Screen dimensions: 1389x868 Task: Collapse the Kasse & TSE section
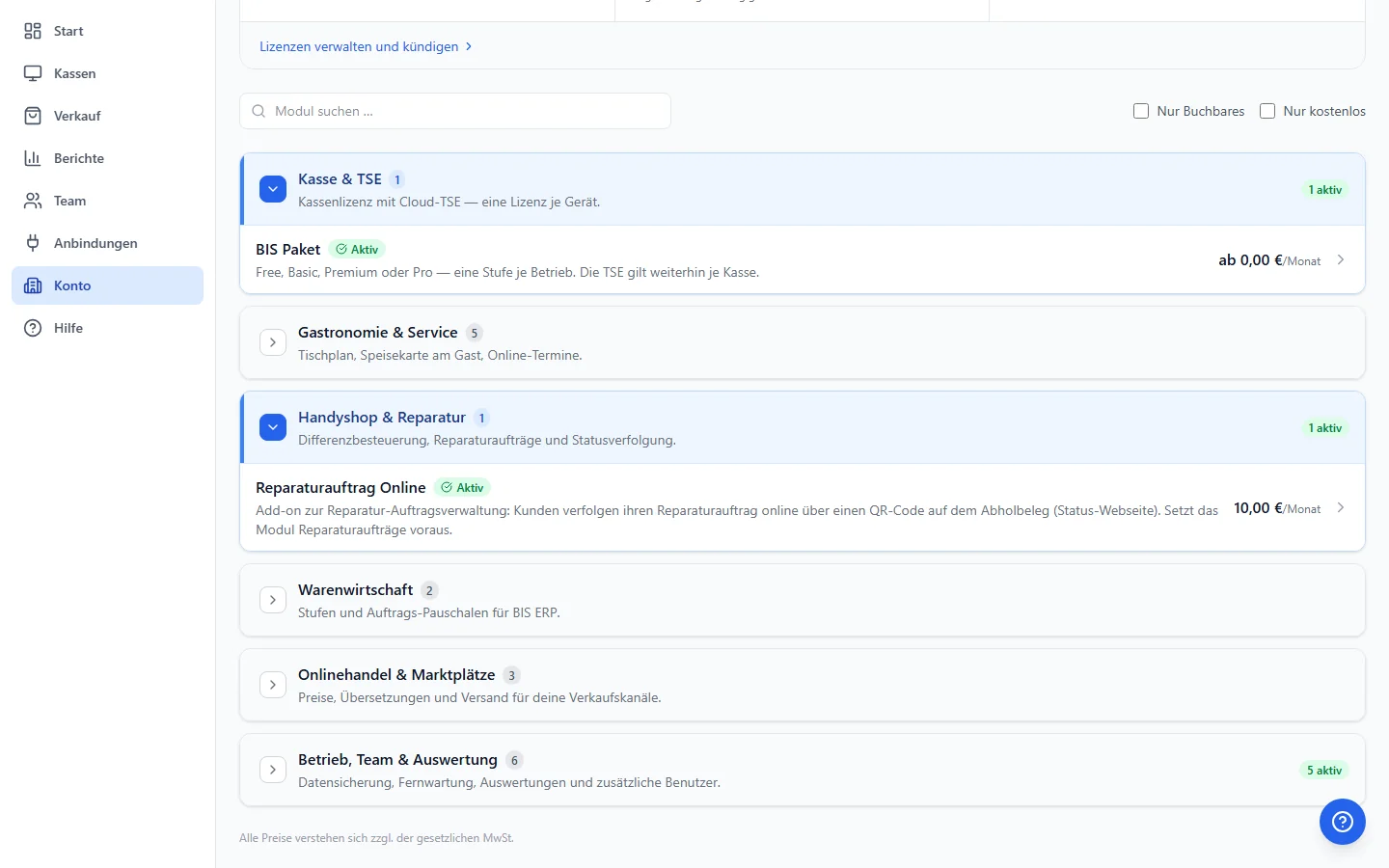pos(273,189)
